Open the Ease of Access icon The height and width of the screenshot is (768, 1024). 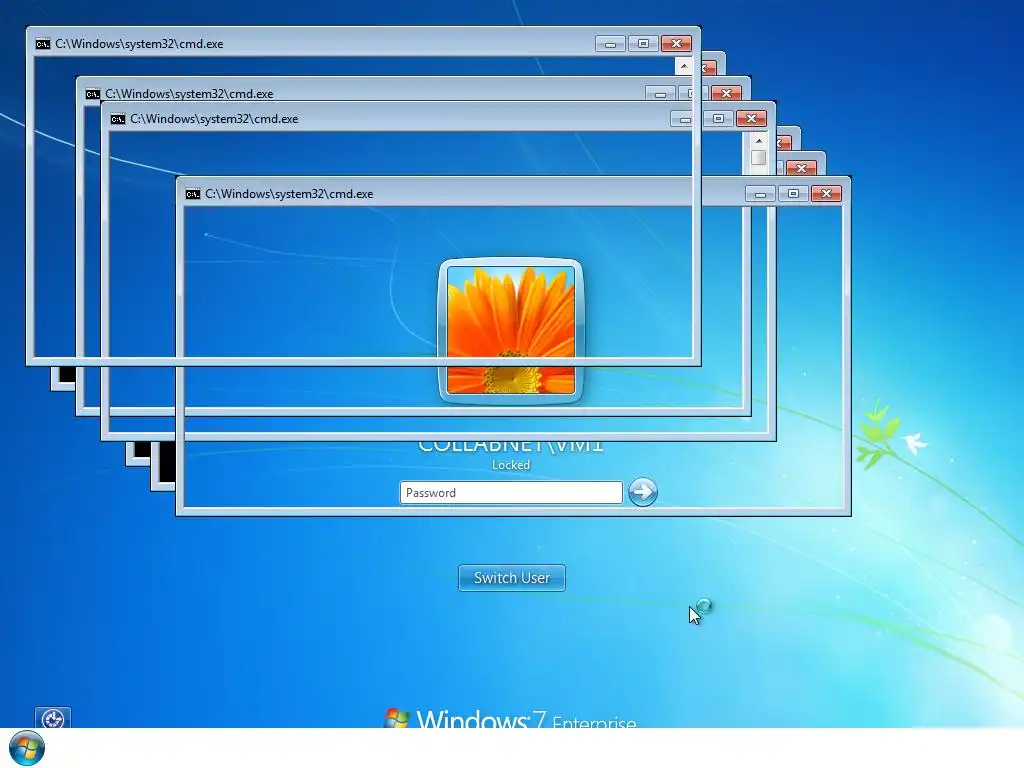pos(53,718)
